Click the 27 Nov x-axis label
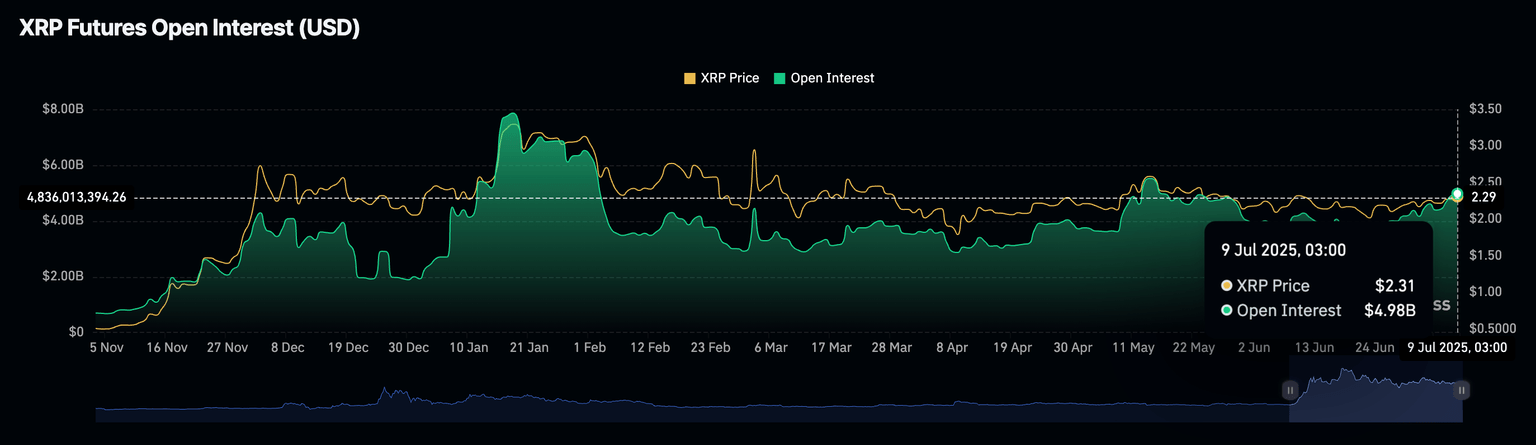 228,348
